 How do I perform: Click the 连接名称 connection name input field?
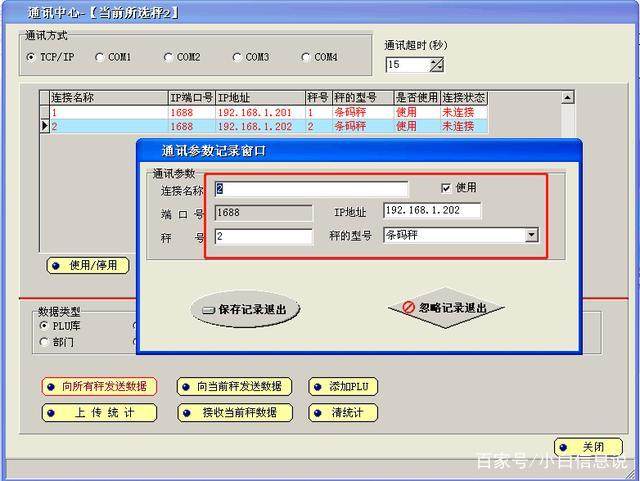310,189
